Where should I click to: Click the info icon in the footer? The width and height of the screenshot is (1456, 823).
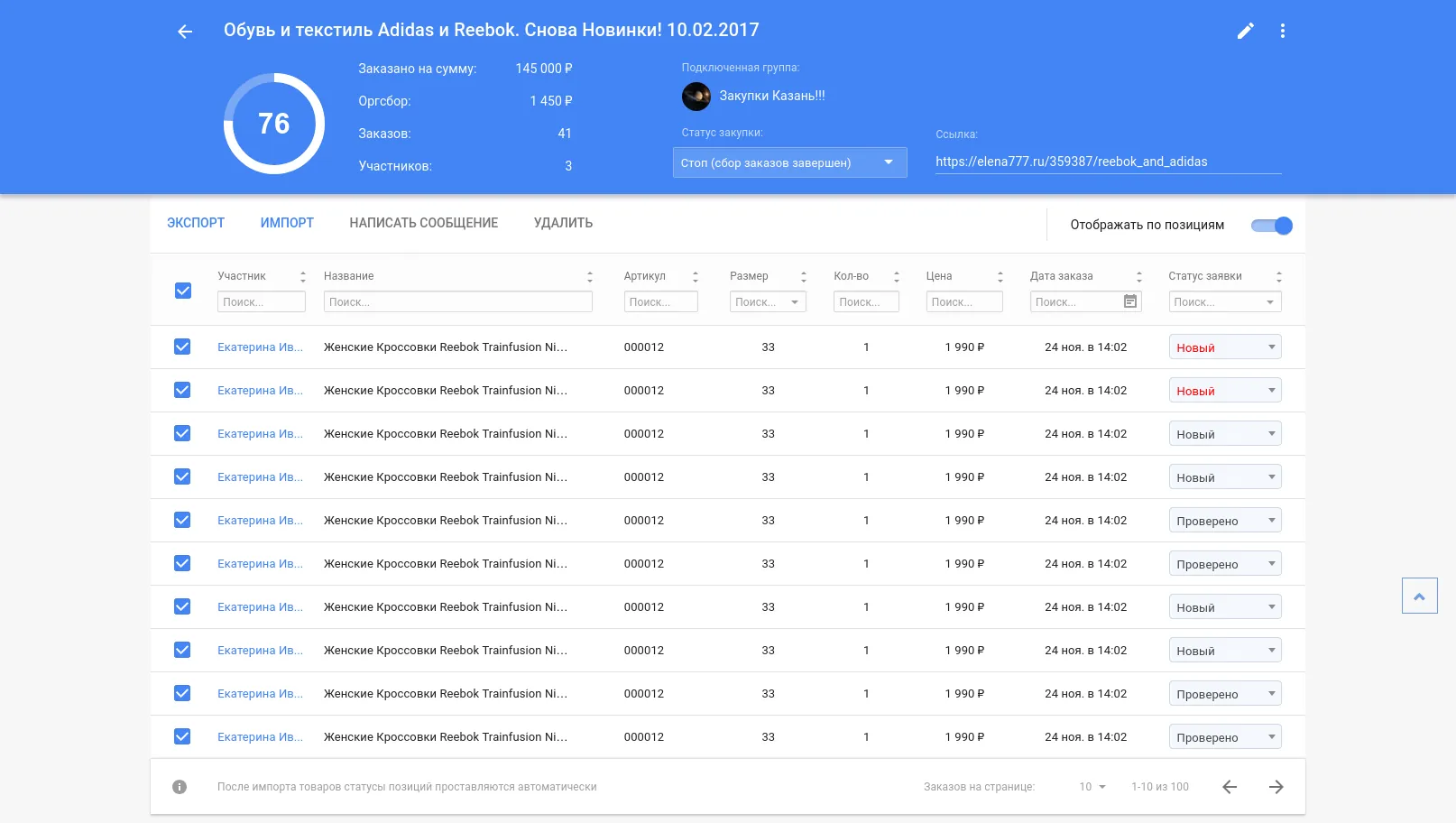[x=180, y=787]
